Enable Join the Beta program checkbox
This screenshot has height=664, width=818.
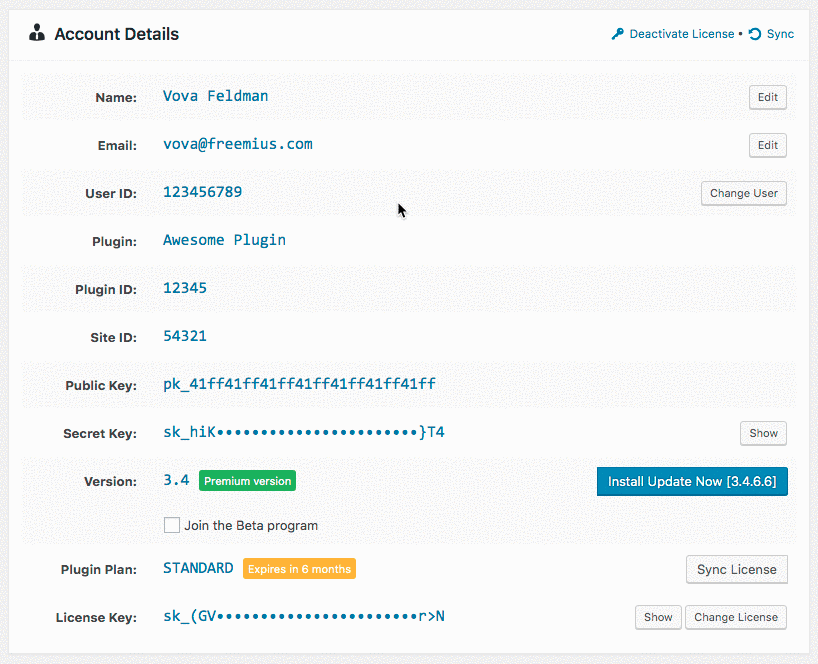click(172, 525)
